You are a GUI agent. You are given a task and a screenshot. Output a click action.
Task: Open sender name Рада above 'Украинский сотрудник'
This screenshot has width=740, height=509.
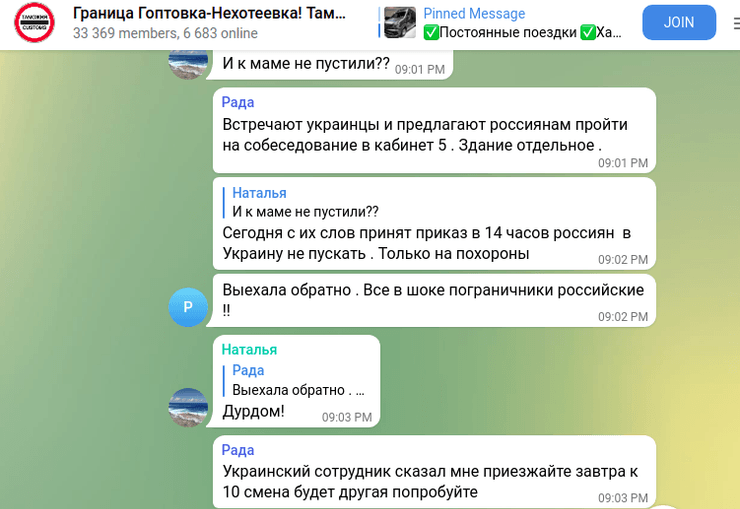[x=238, y=450]
